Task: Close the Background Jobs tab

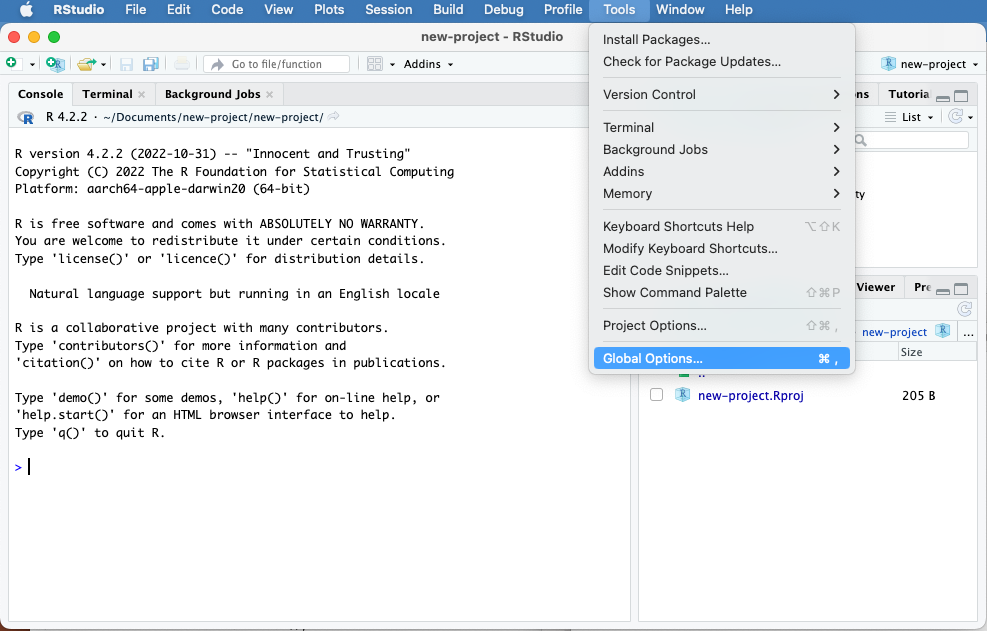Action: click(269, 94)
